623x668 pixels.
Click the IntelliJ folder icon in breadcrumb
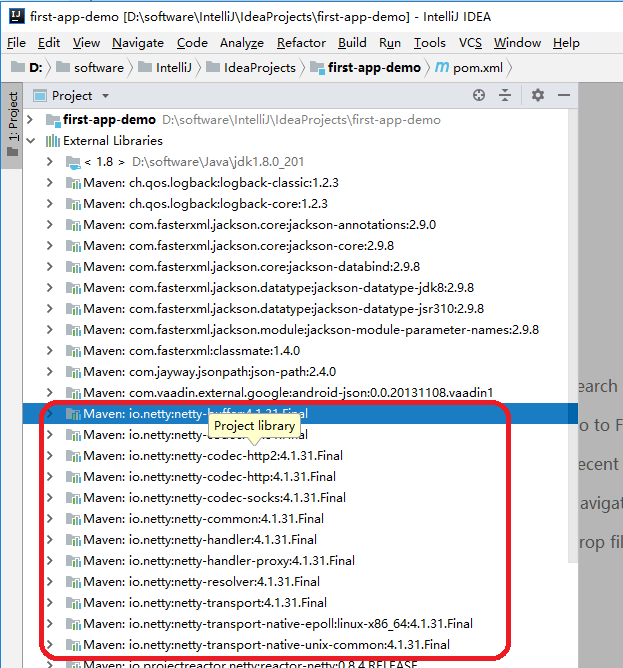[145, 67]
